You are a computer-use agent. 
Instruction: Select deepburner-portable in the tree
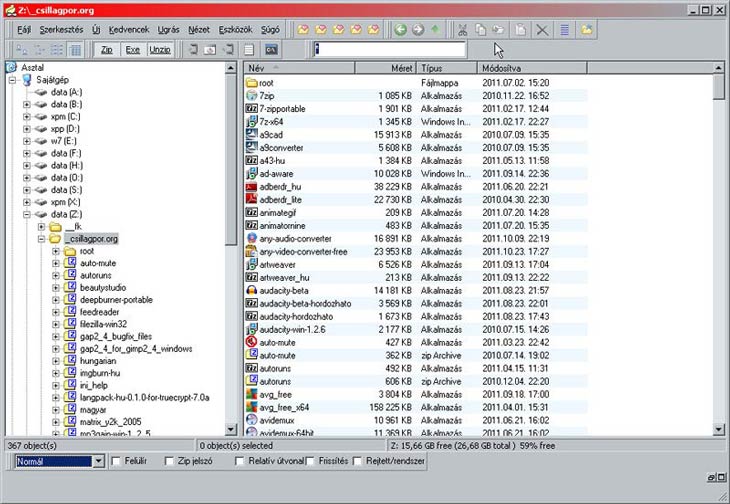point(116,300)
